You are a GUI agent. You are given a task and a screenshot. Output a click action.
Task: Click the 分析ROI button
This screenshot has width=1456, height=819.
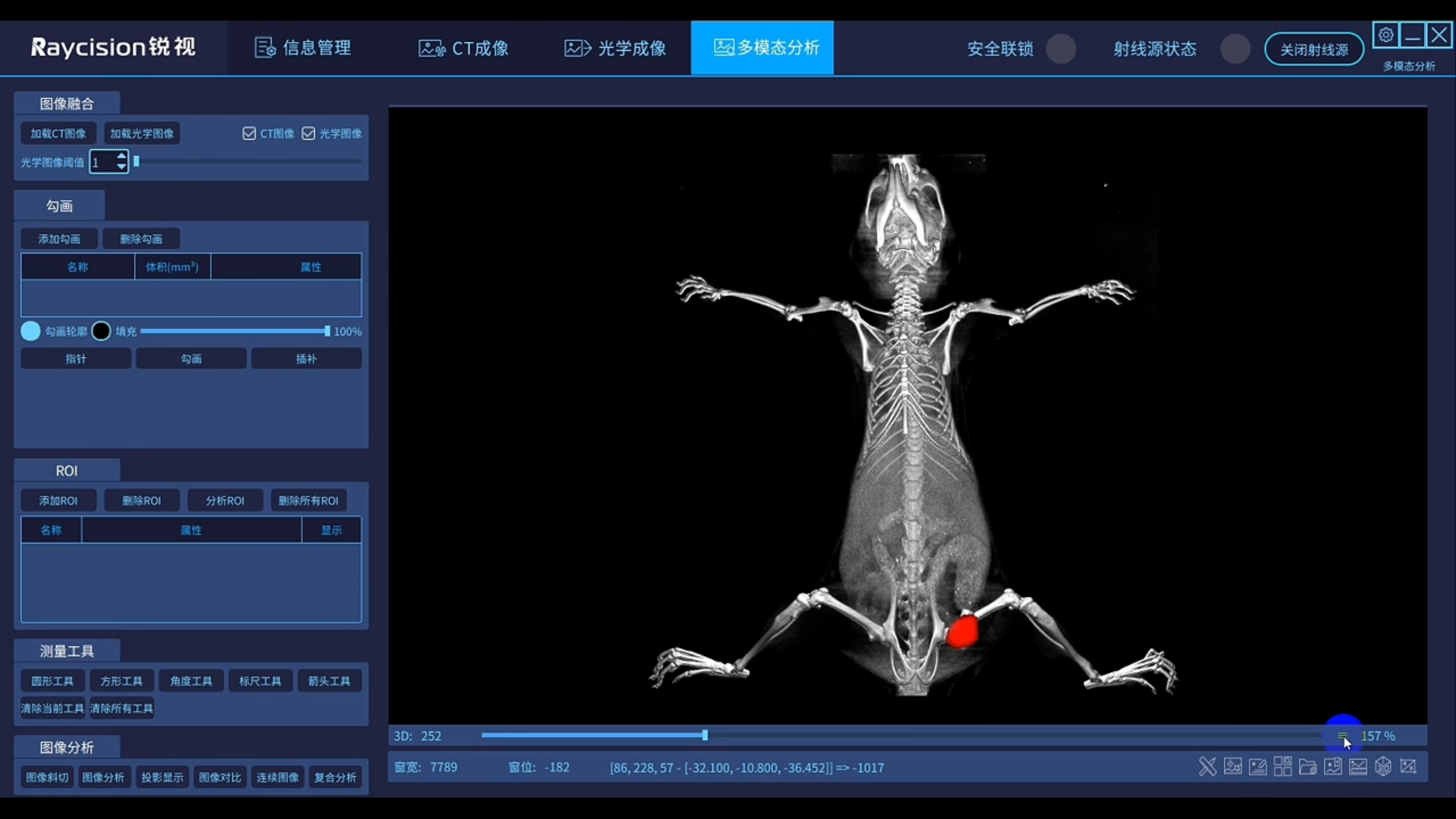tap(225, 500)
